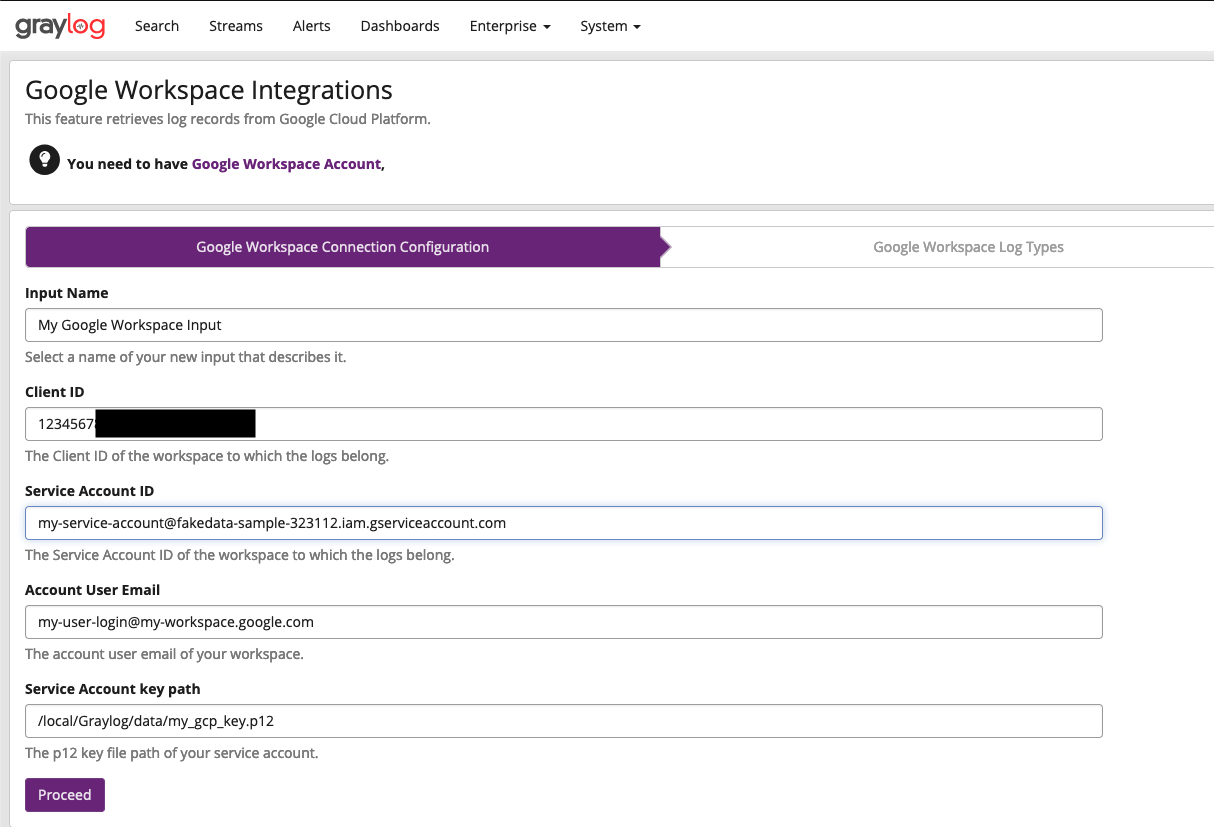Screen dimensions: 1214x827
Task: Navigate to the Alerts section
Action: pos(311,26)
